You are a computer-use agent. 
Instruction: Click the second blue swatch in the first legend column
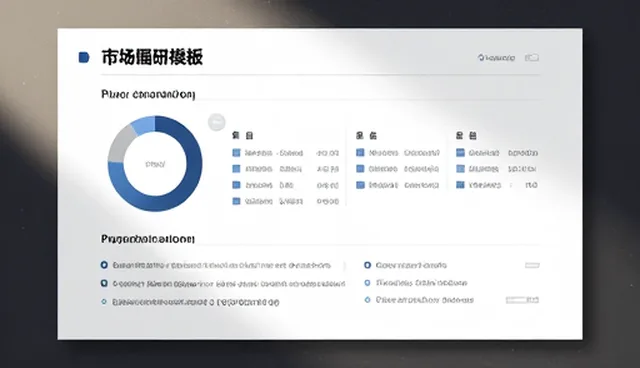tap(236, 169)
